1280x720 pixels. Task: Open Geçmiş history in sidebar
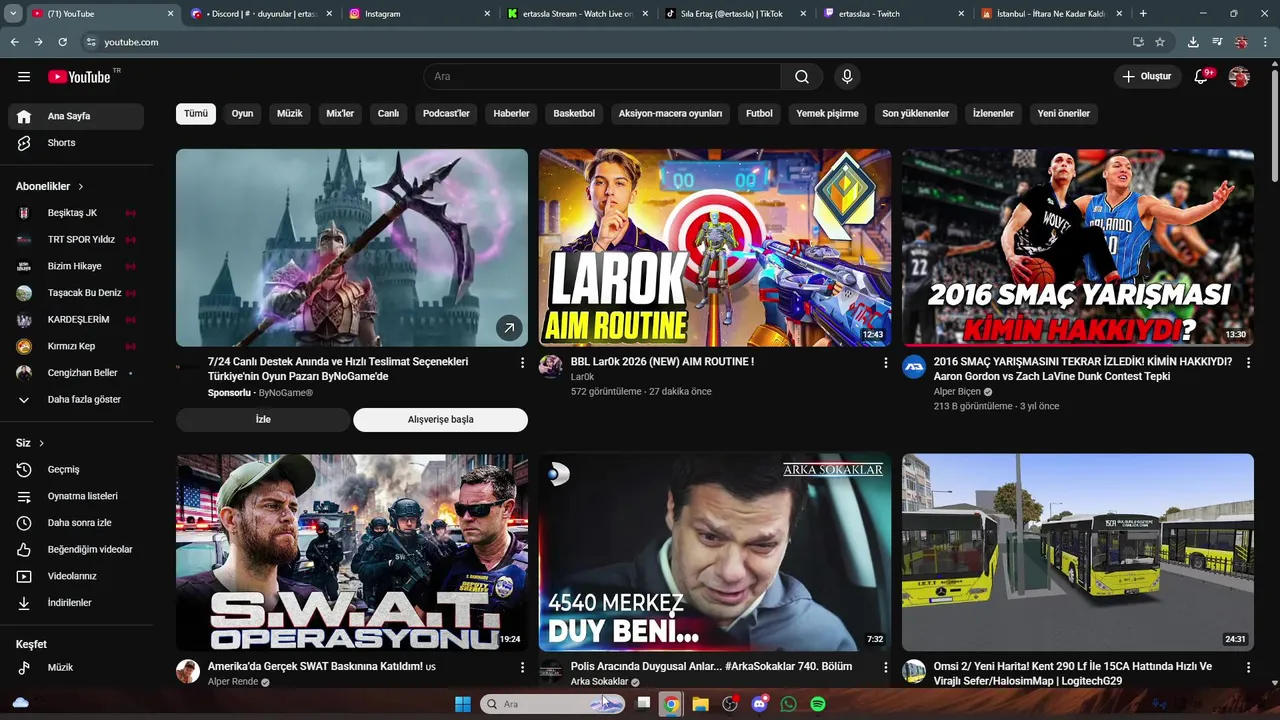tap(76, 470)
